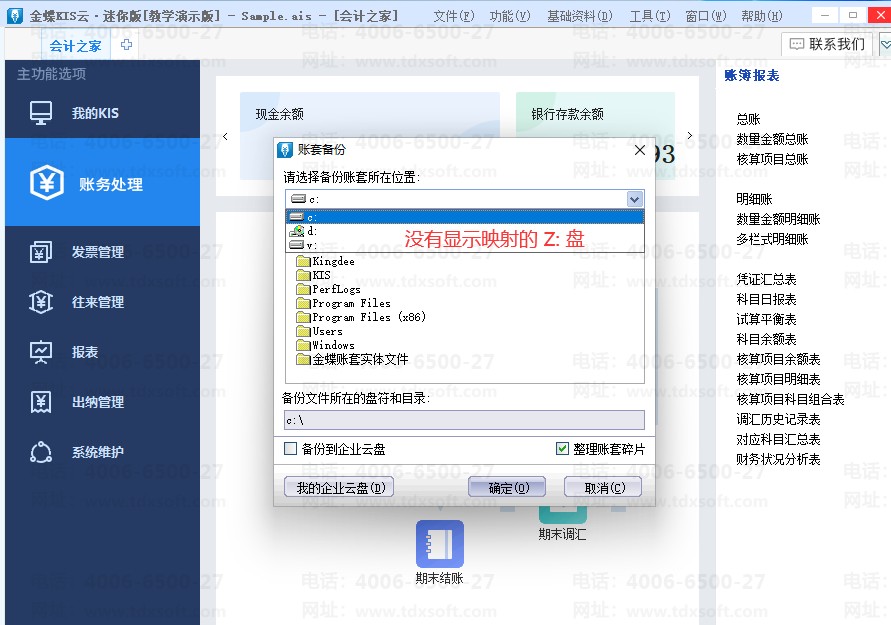Open 我的KIS monitor icon in sidebar
Image resolution: width=891 pixels, height=625 pixels.
41,112
